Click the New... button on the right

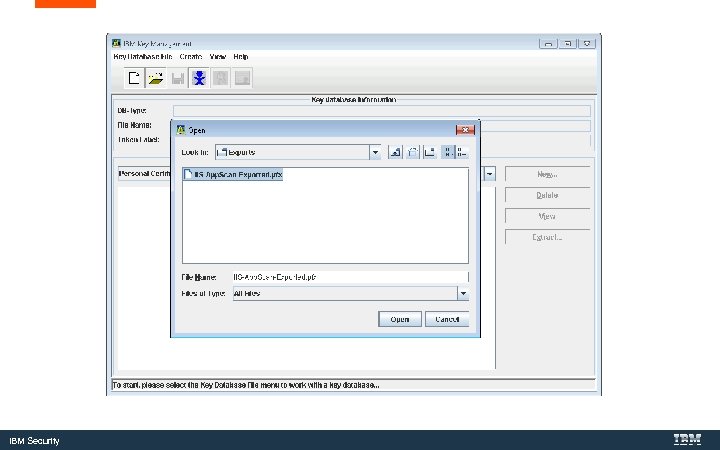[x=547, y=174]
